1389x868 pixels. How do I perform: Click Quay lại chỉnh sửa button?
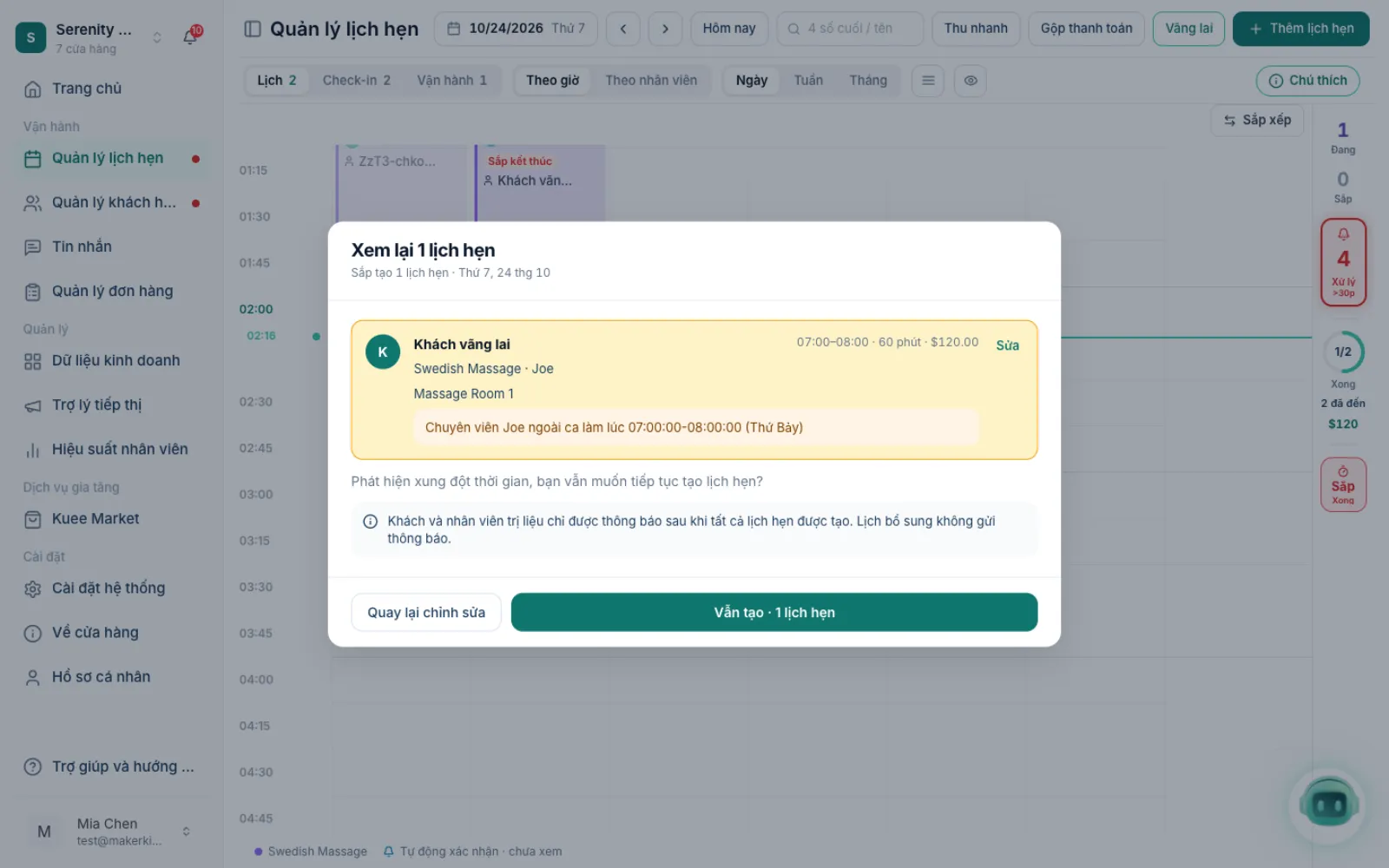coord(426,613)
